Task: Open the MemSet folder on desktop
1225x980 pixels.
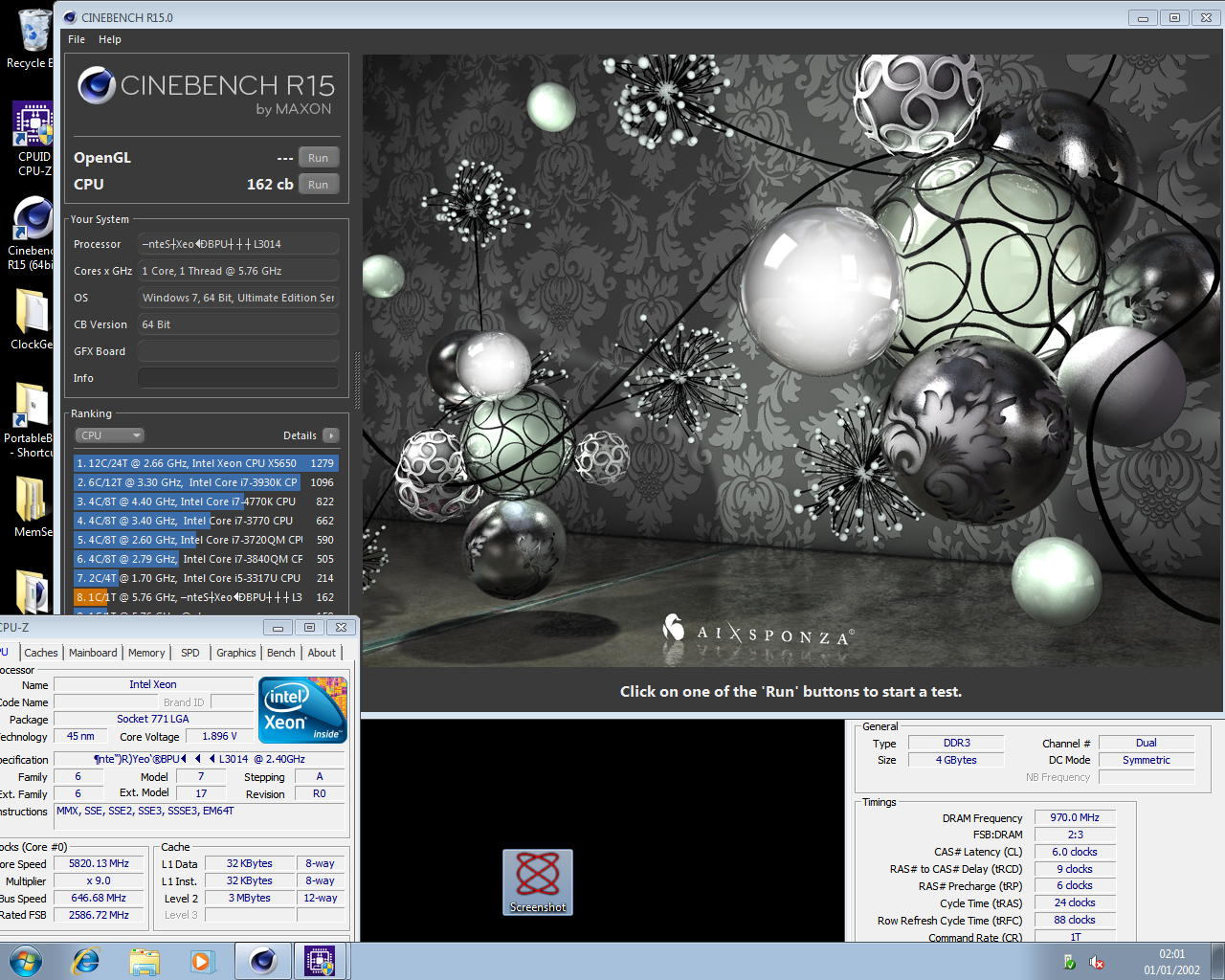Action: 33,506
